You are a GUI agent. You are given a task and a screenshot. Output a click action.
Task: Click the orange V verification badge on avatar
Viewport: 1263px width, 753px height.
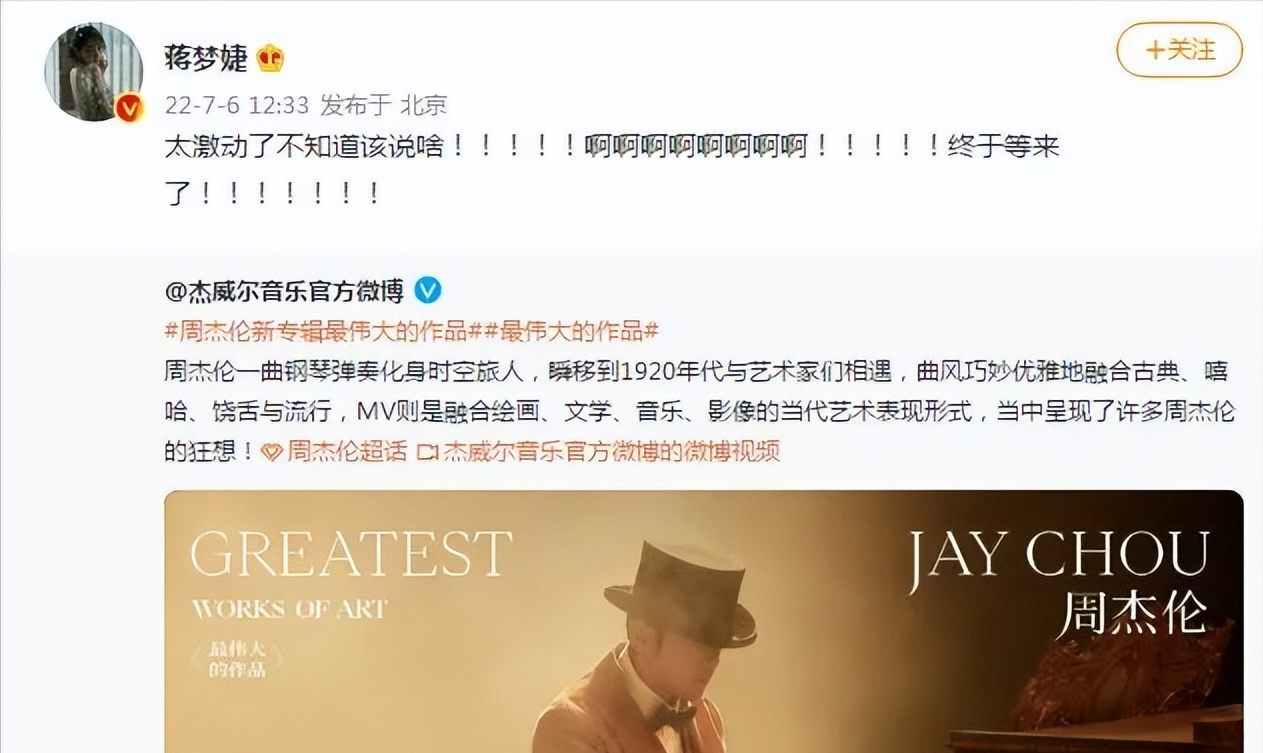coord(129,108)
